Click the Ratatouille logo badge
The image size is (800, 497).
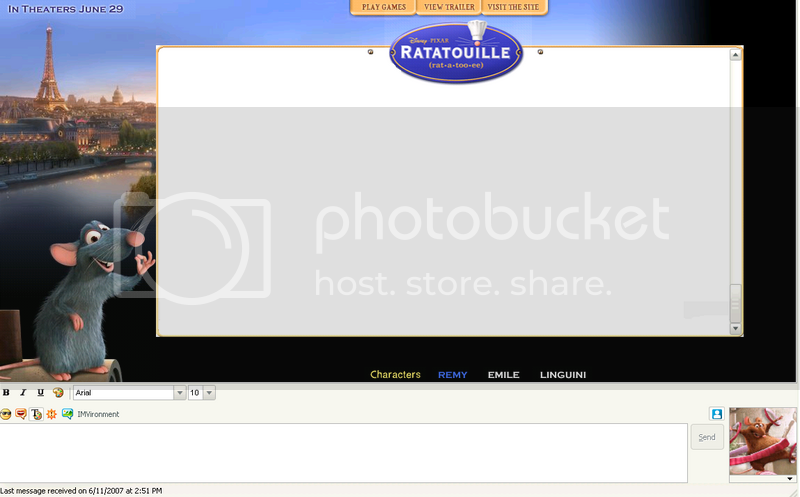pos(456,52)
